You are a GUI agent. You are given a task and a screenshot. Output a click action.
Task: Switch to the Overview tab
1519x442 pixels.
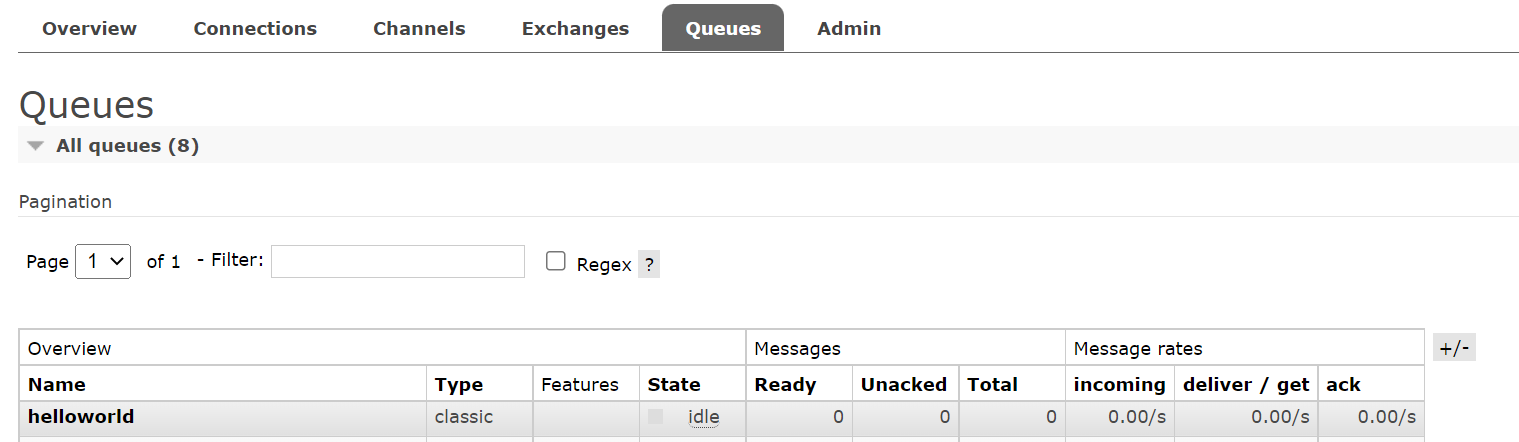click(x=89, y=28)
